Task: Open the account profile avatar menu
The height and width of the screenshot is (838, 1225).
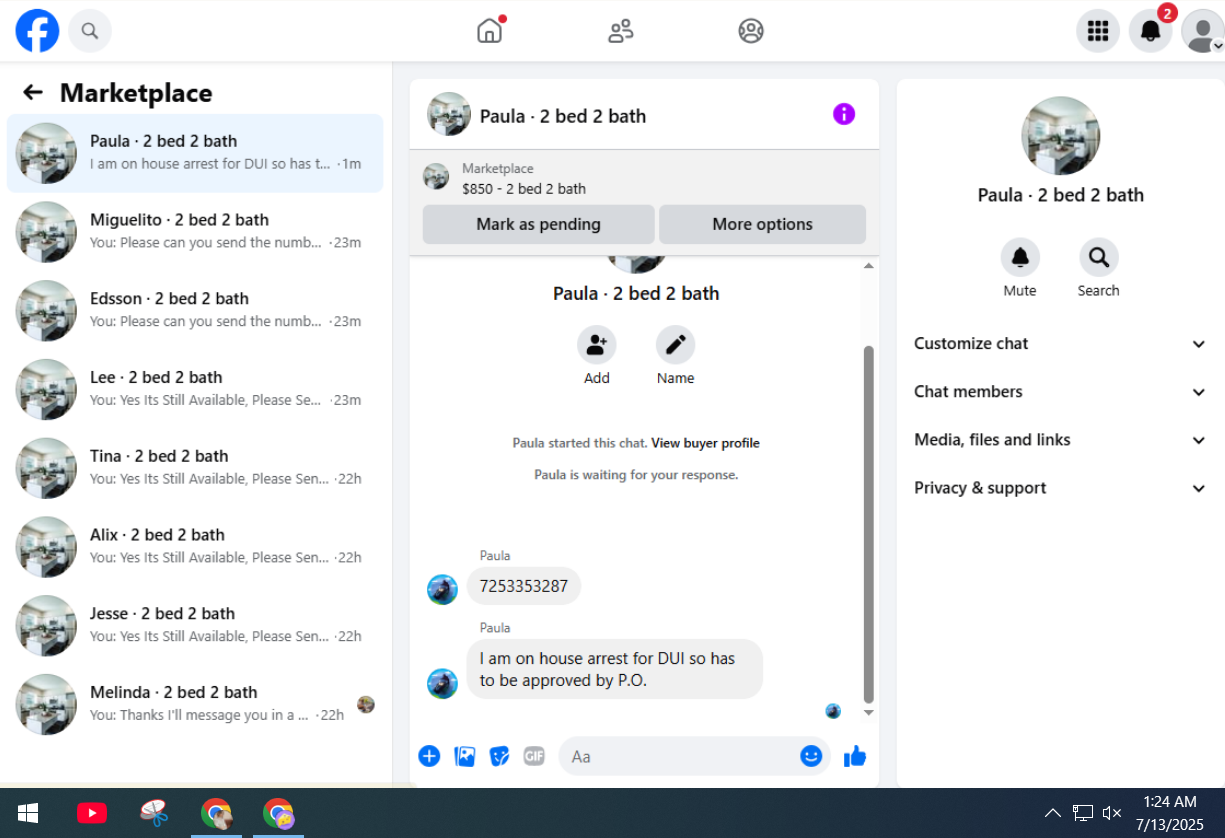Action: click(1202, 31)
